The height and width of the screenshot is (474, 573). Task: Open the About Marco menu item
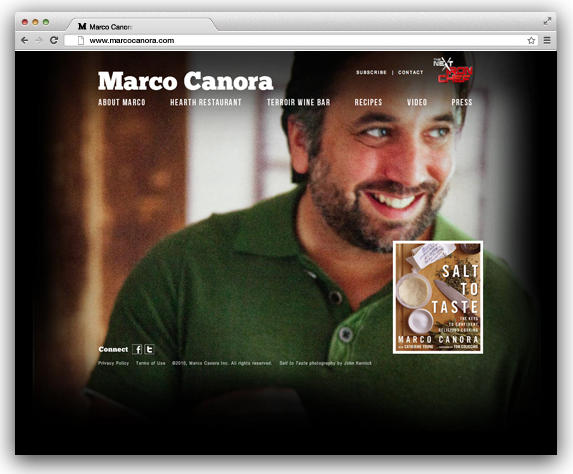[x=122, y=102]
